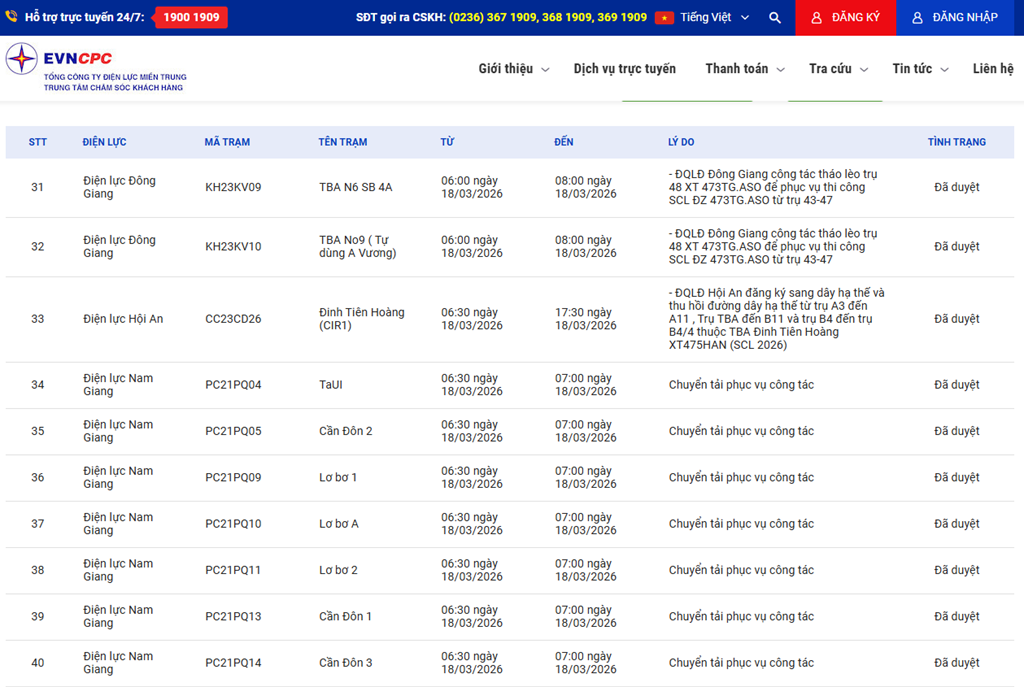Open the search magnifier icon
Image resolution: width=1024 pixels, height=687 pixels.
[x=775, y=18]
